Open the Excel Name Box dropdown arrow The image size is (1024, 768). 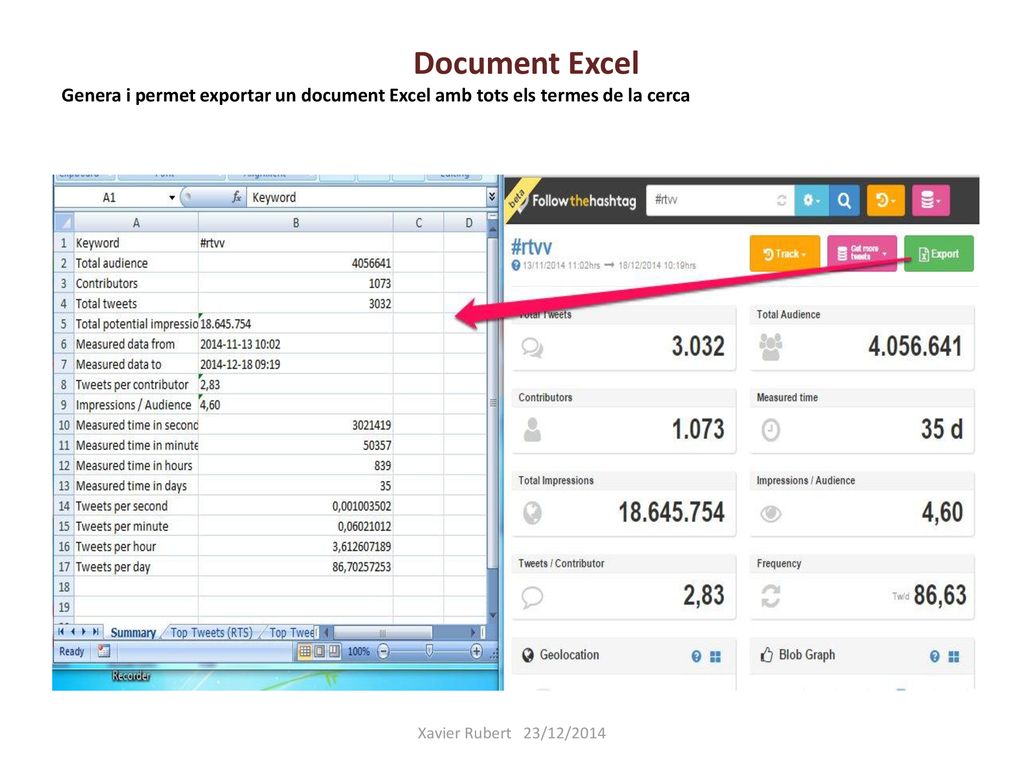pyautogui.click(x=172, y=198)
